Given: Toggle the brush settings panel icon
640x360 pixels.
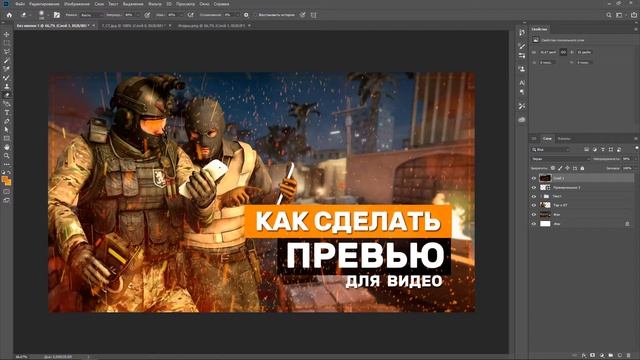Looking at the screenshot, I should click(x=57, y=15).
